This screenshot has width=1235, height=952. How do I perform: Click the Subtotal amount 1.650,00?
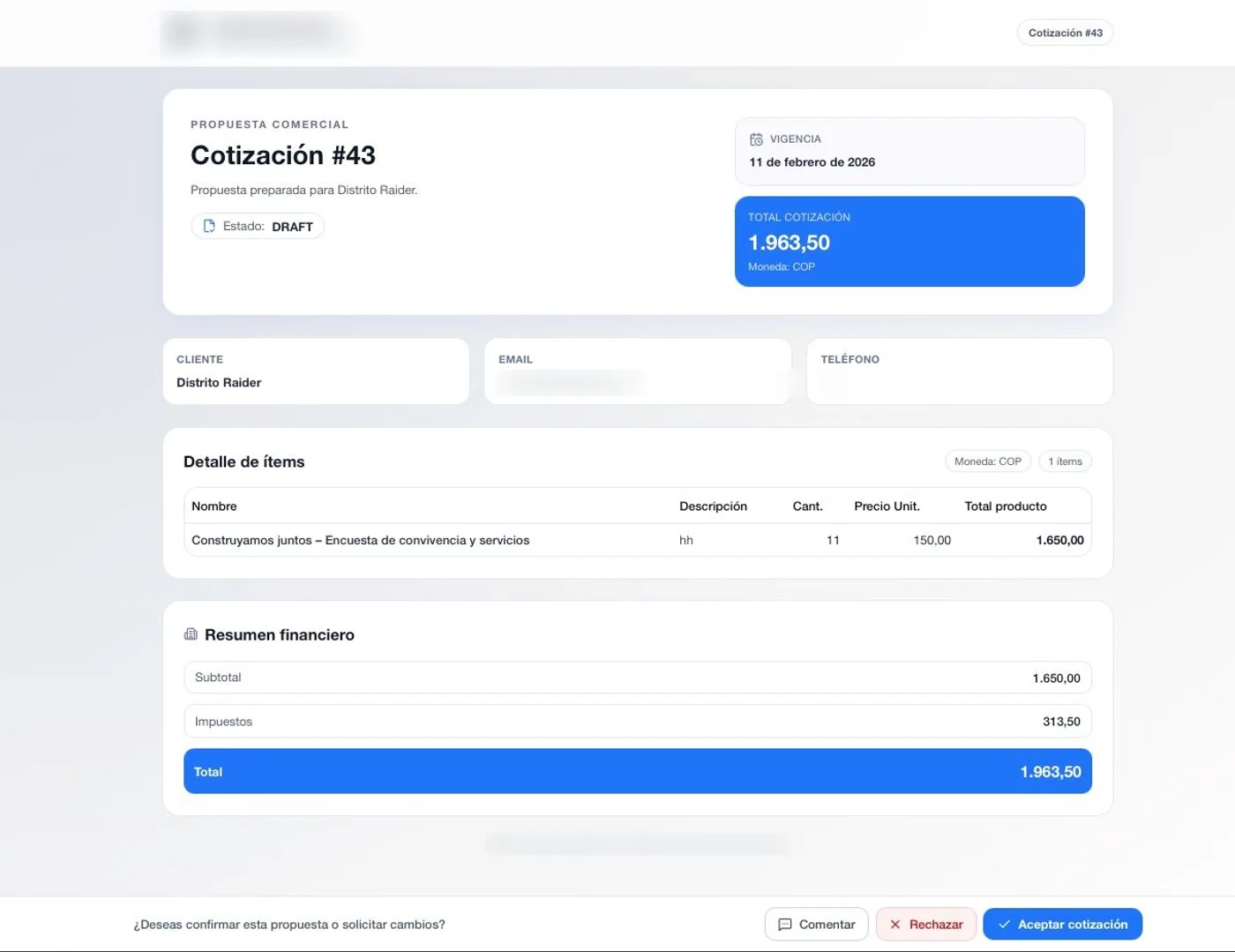1056,678
